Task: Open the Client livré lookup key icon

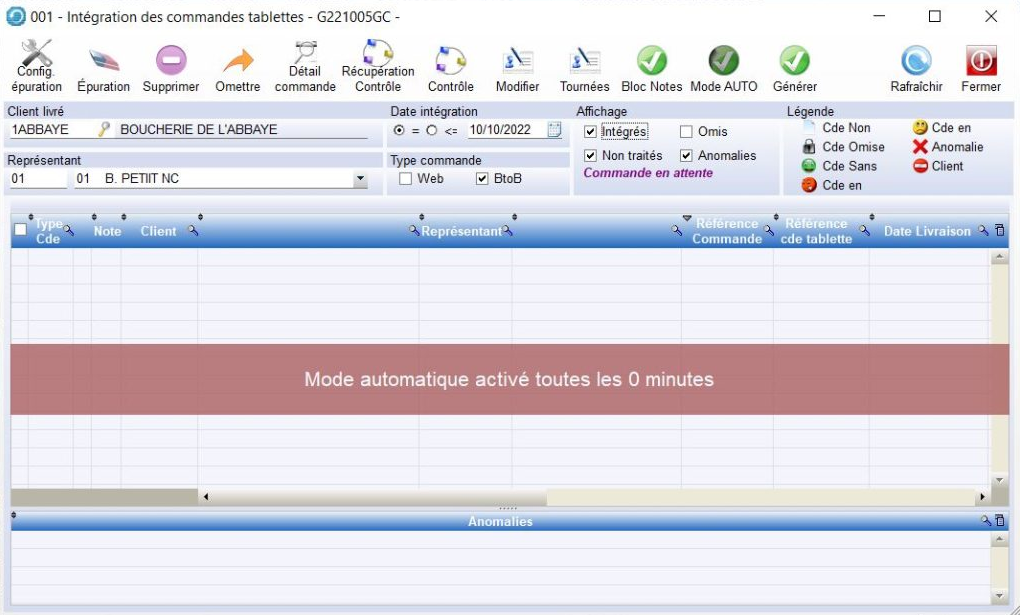Action: click(103, 129)
